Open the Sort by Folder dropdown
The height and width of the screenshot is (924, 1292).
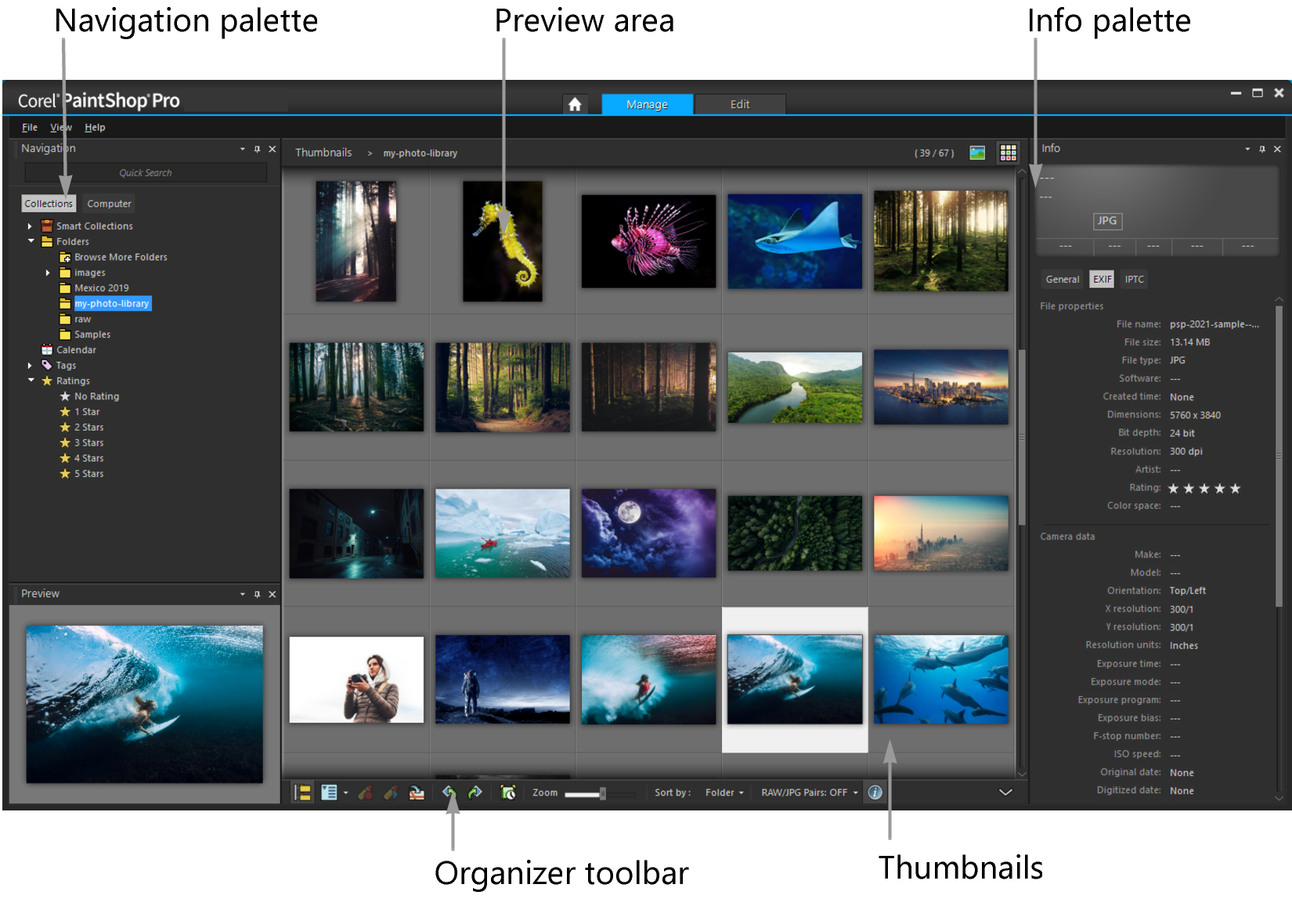(724, 792)
